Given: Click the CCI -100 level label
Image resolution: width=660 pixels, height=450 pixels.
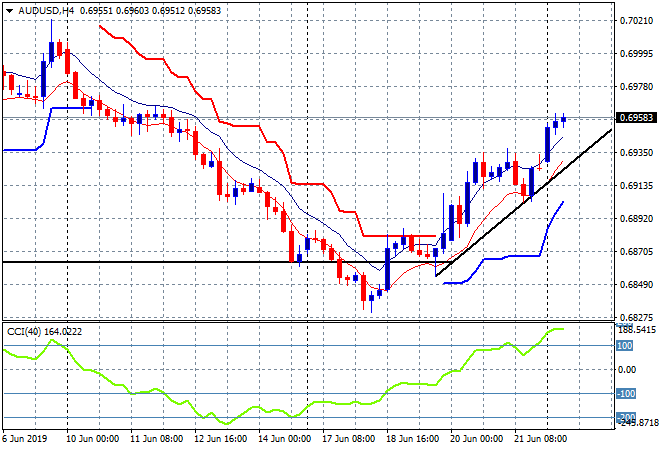Looking at the screenshot, I should (x=626, y=394).
